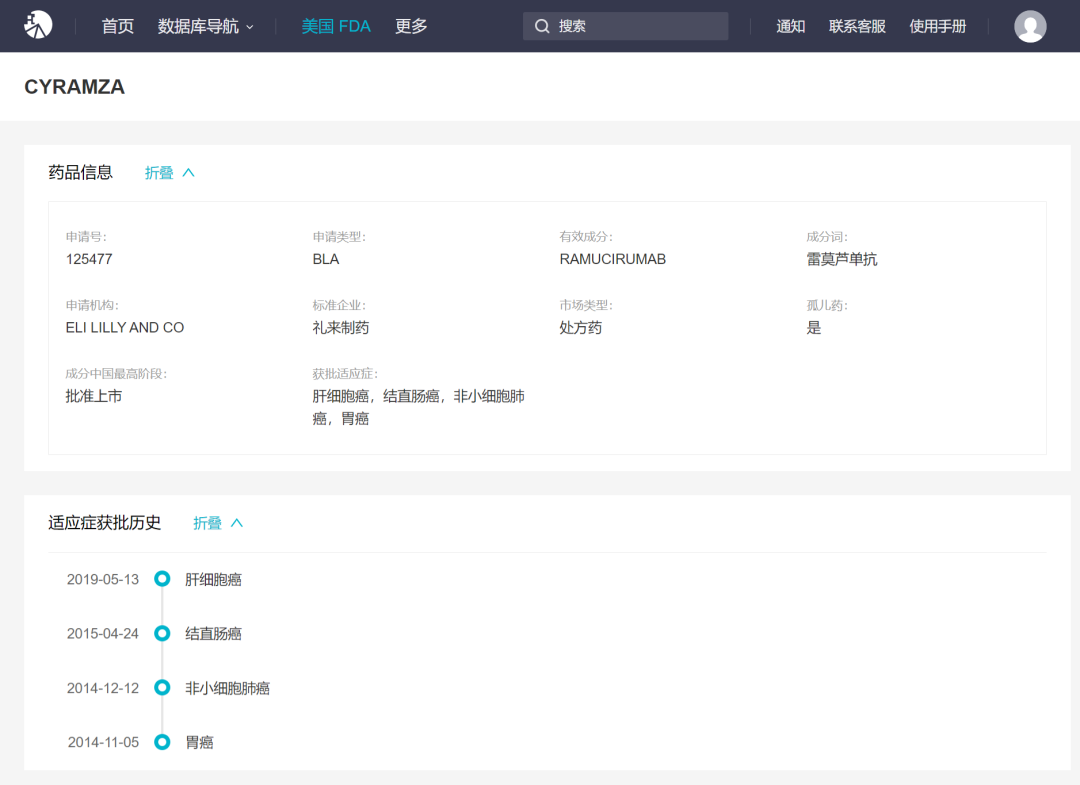
Task: Select the 2019-05-13 timeline marker
Action: click(x=162, y=579)
